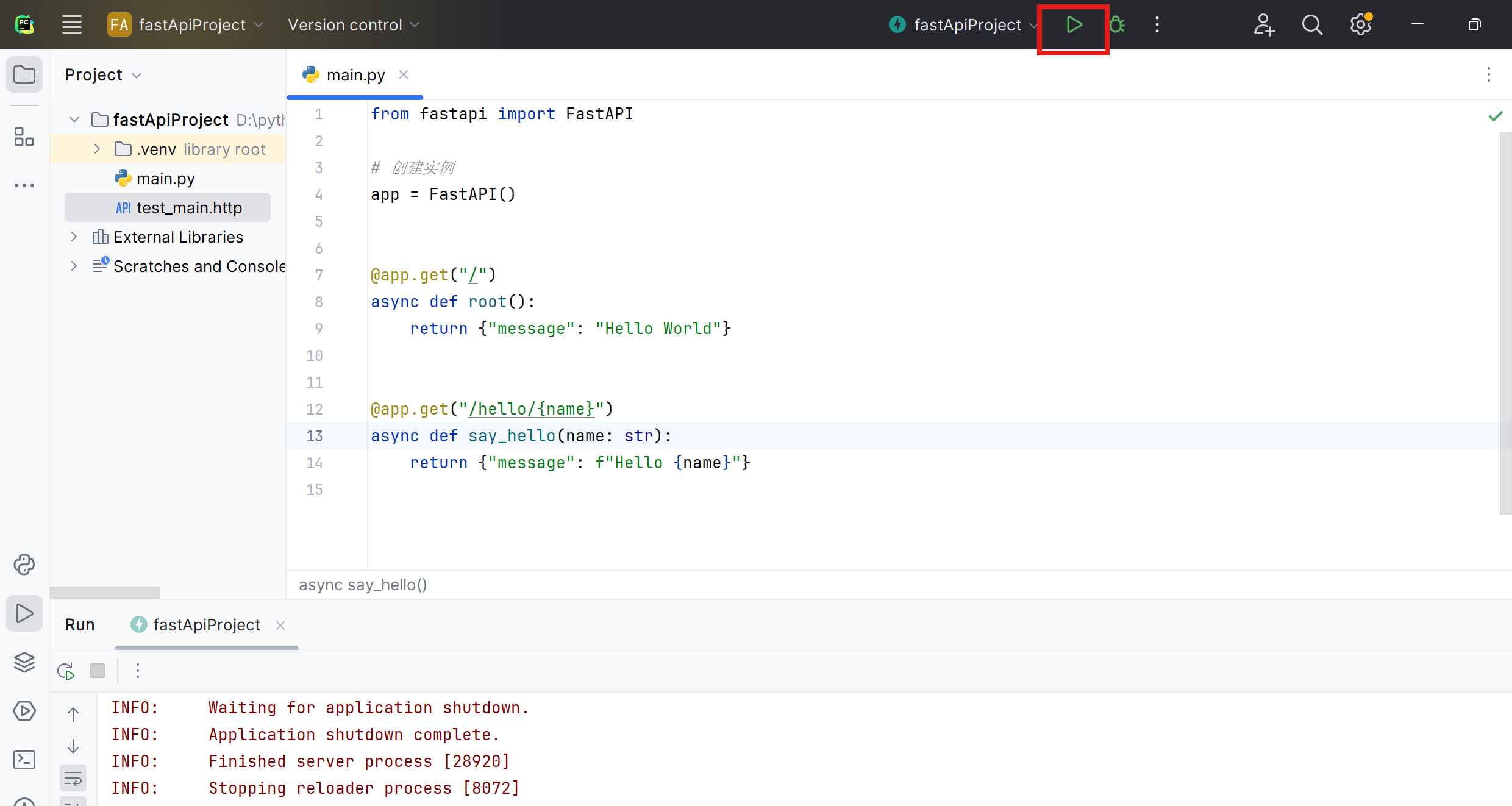Screen dimensions: 1512x806
Task: Open the Python Console tool window
Action: [24, 565]
